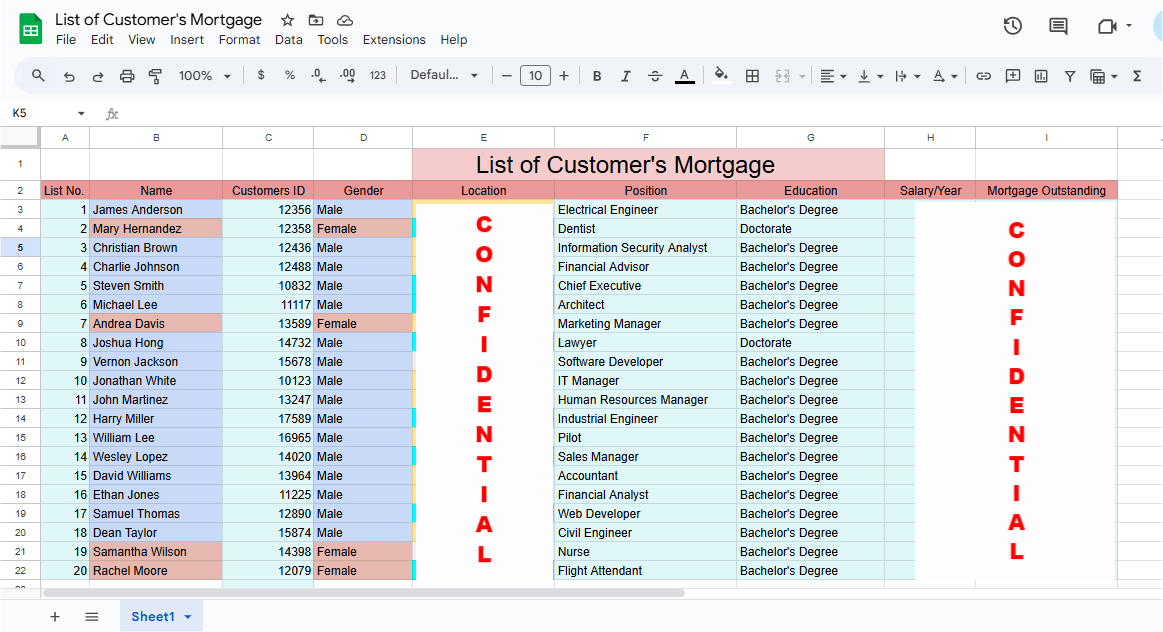Screen dimensions: 1163x632
Task: Open the Name box dropdown arrow
Action: (x=81, y=113)
